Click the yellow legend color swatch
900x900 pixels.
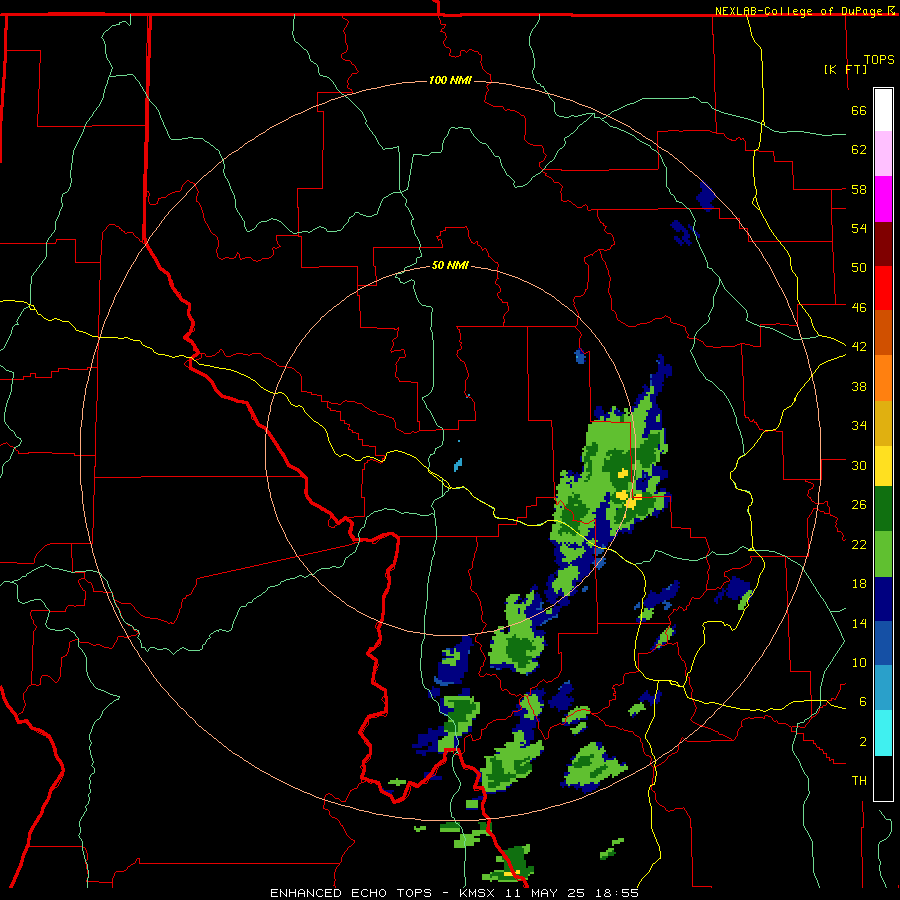(883, 465)
